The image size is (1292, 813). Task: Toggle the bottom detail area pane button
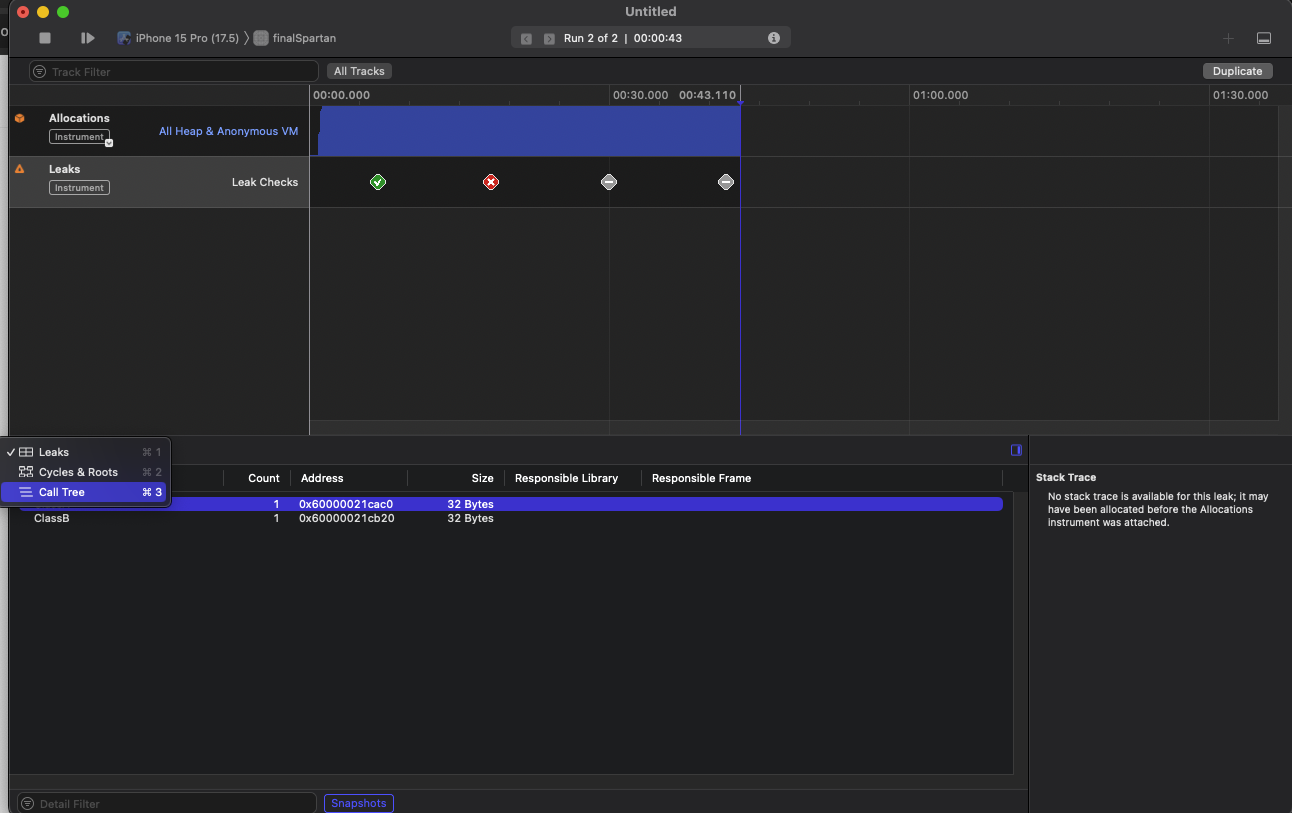1264,38
